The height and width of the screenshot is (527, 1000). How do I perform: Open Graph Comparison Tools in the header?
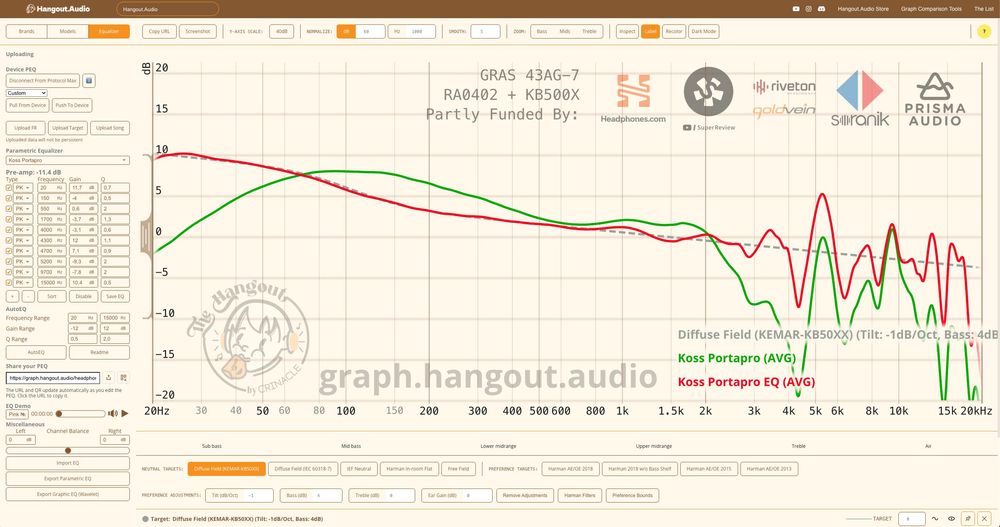[x=931, y=9]
